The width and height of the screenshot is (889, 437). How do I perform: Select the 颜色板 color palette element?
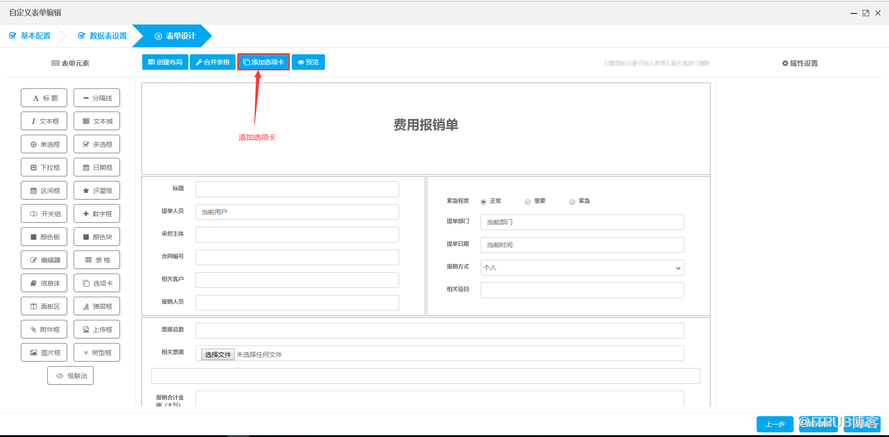pos(44,237)
